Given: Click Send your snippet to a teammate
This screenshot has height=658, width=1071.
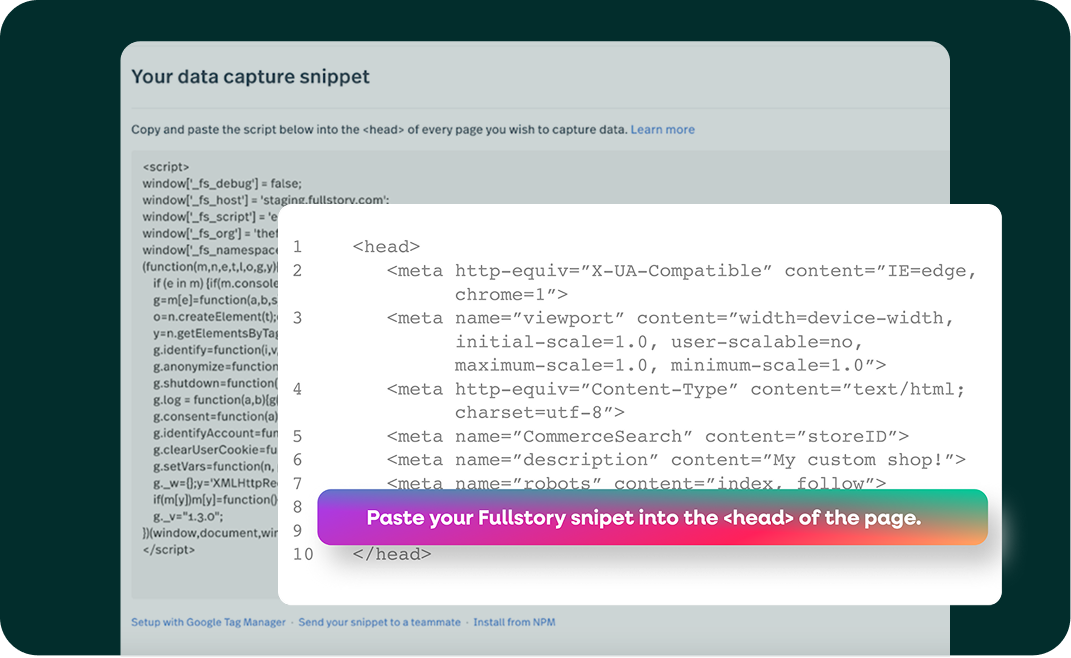Looking at the screenshot, I should tap(379, 622).
